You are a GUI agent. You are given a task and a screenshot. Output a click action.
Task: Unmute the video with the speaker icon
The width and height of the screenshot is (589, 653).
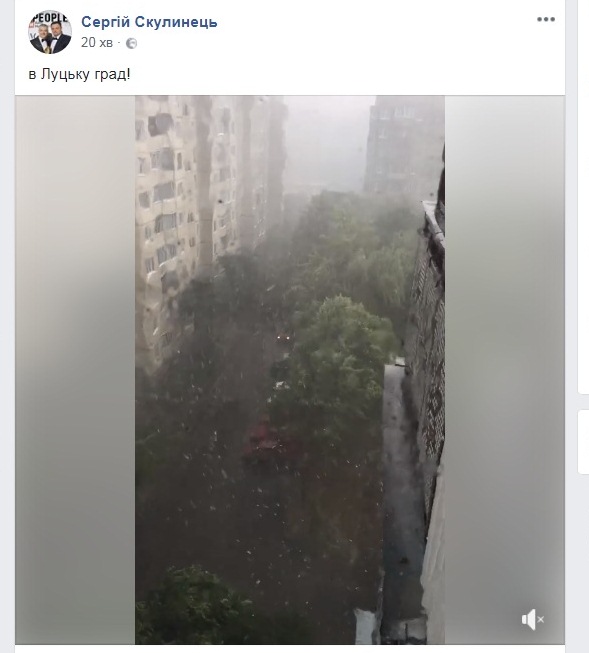532,619
